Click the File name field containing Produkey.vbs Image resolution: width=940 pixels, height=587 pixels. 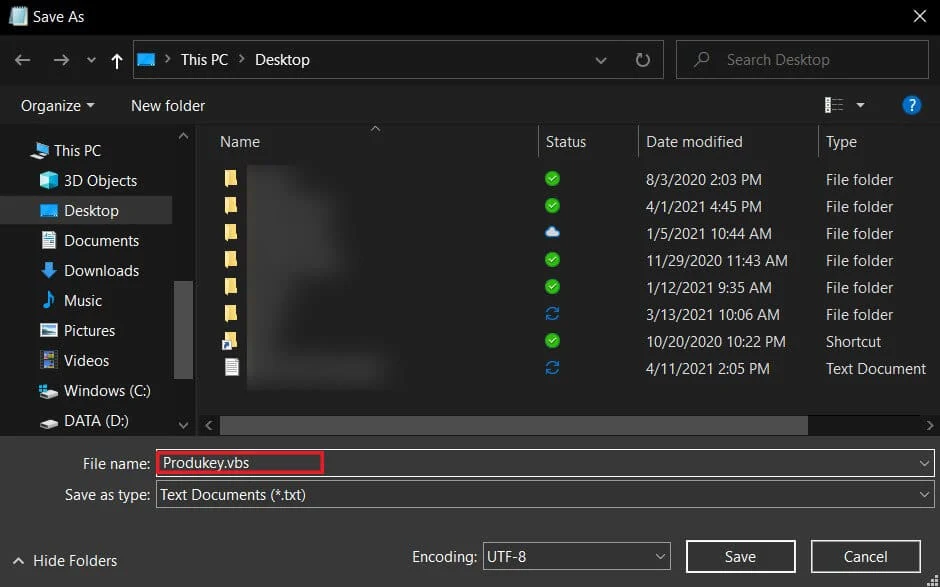[x=239, y=462]
